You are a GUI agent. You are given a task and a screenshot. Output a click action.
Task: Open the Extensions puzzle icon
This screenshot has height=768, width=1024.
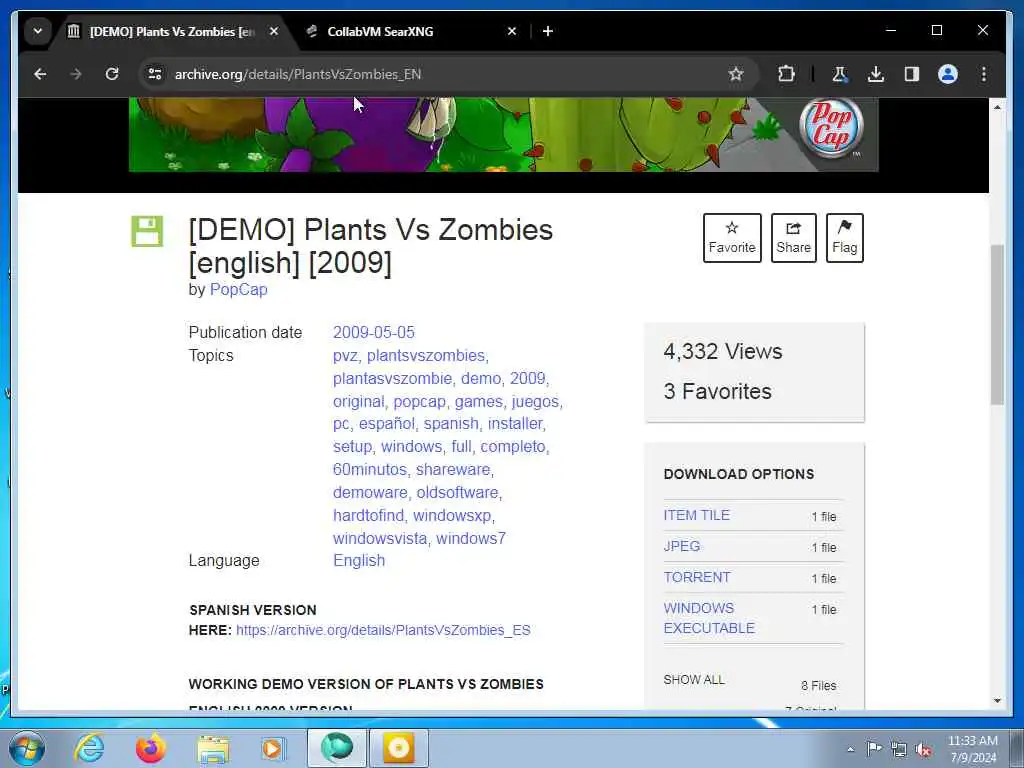(x=786, y=74)
